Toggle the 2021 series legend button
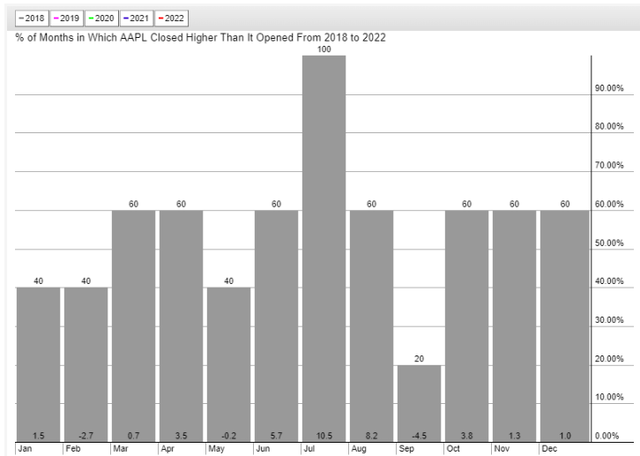640x456 pixels. click(x=136, y=18)
